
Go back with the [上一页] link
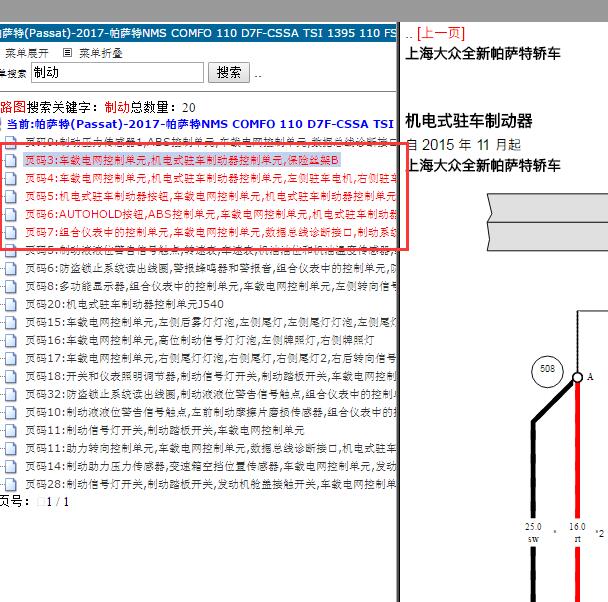click(441, 33)
